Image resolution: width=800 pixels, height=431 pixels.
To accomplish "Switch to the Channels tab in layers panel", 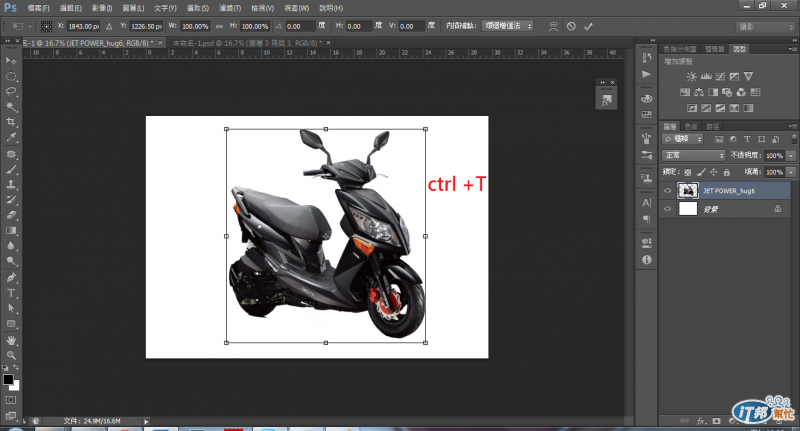I will (x=691, y=126).
